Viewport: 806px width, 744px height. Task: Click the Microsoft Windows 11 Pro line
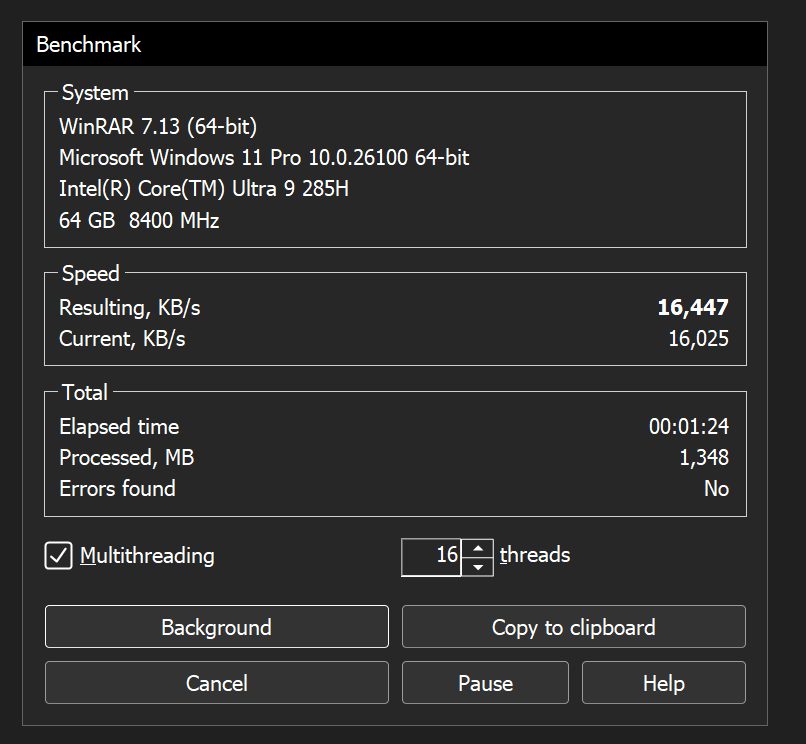(264, 158)
